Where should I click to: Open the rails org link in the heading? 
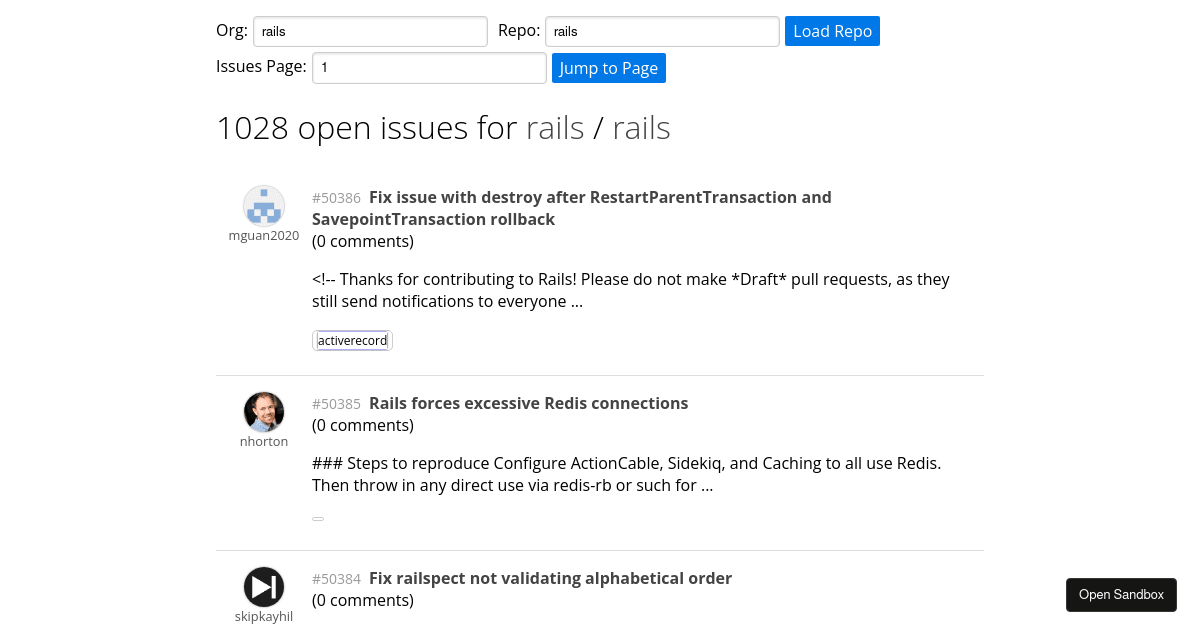pos(555,127)
